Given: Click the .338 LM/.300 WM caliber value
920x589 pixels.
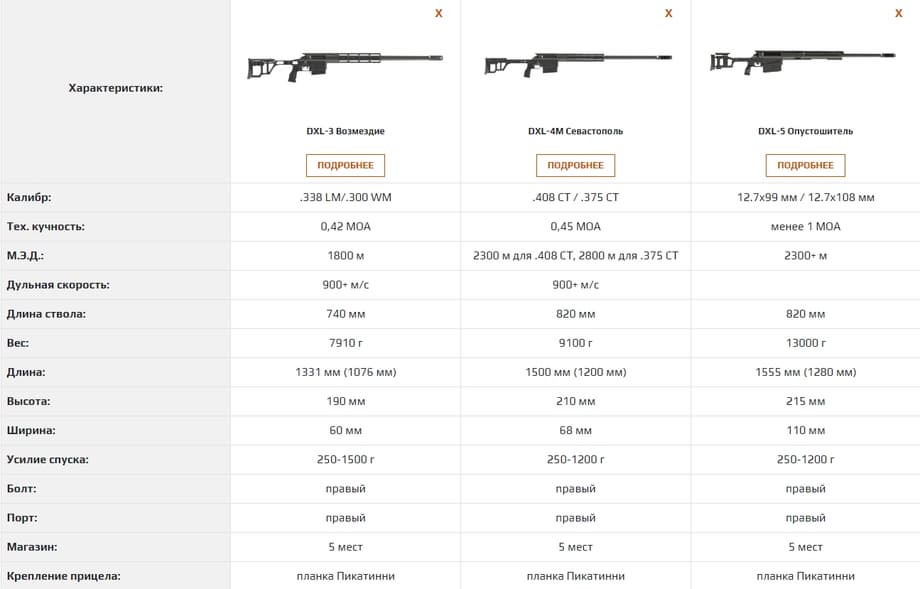Looking at the screenshot, I should click(x=345, y=197).
